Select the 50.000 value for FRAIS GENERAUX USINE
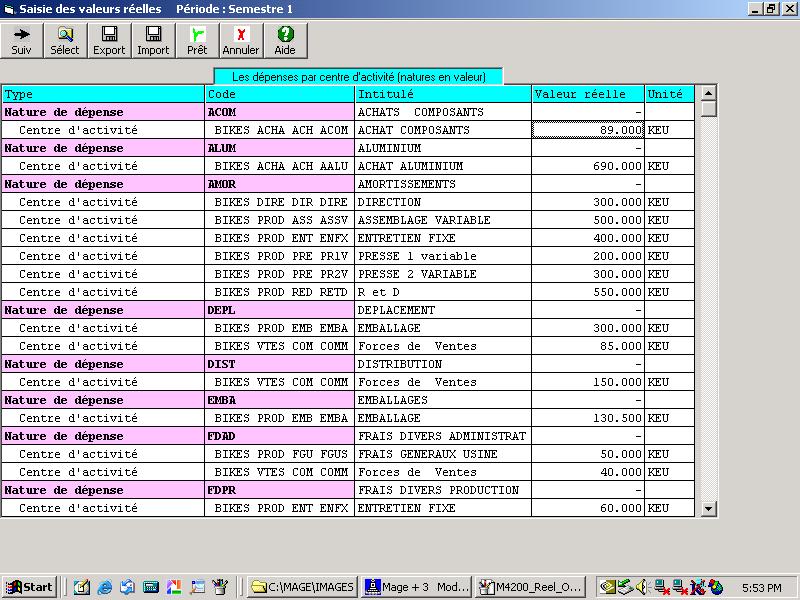 (588, 454)
